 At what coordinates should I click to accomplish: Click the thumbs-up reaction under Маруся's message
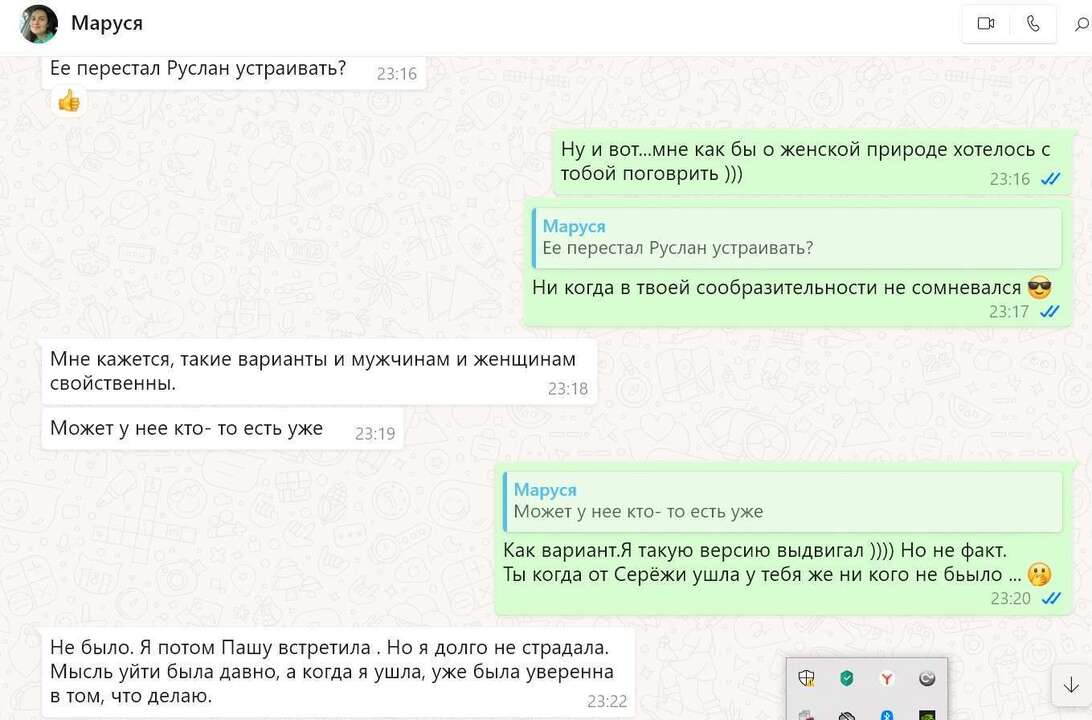pyautogui.click(x=68, y=100)
